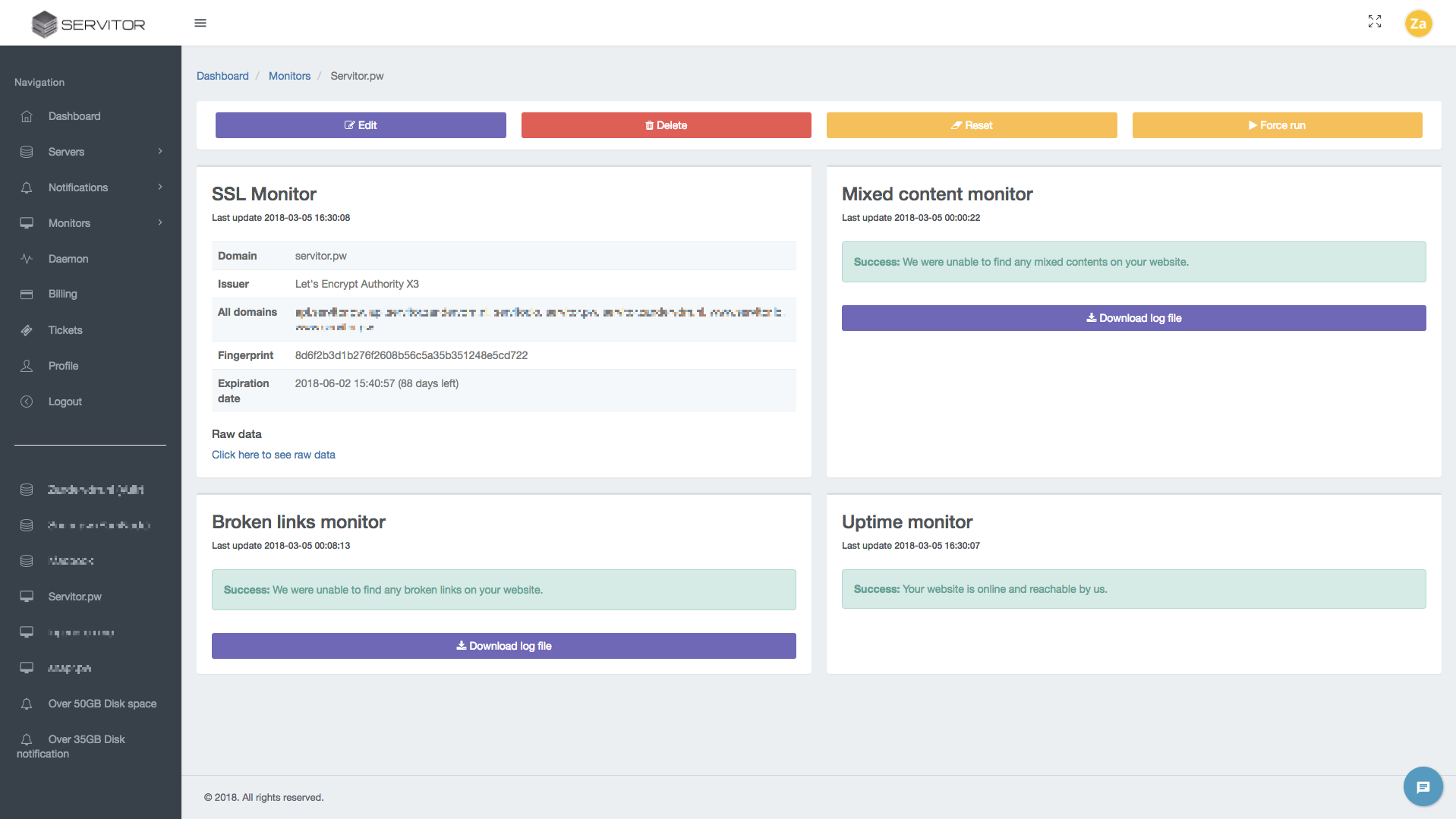
Task: Click the Servitor logo
Action: pos(88,24)
